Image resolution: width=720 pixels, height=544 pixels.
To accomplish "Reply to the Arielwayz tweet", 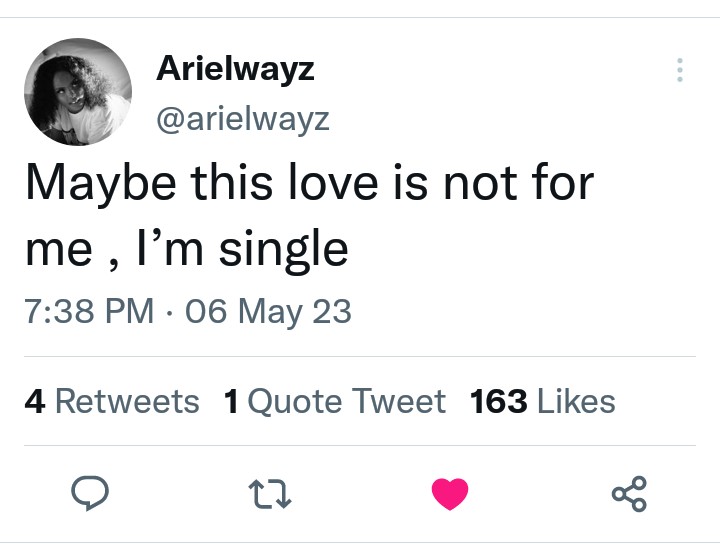I will (91, 493).
